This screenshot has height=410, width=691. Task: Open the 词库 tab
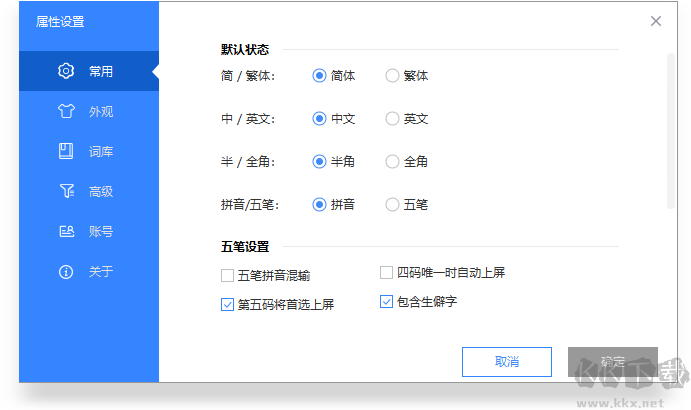point(89,151)
